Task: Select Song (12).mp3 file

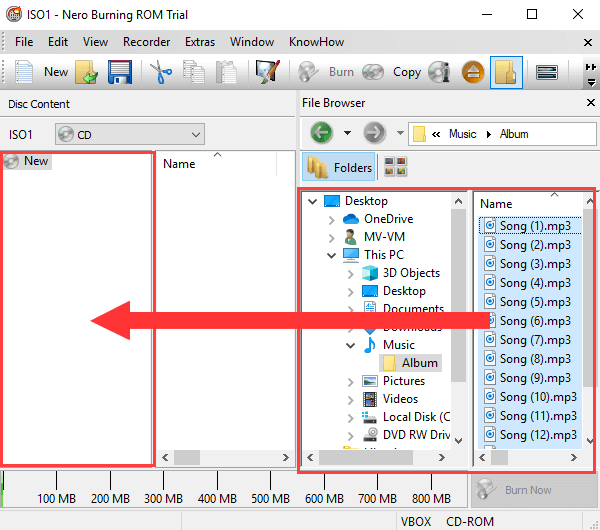Action: coord(530,435)
